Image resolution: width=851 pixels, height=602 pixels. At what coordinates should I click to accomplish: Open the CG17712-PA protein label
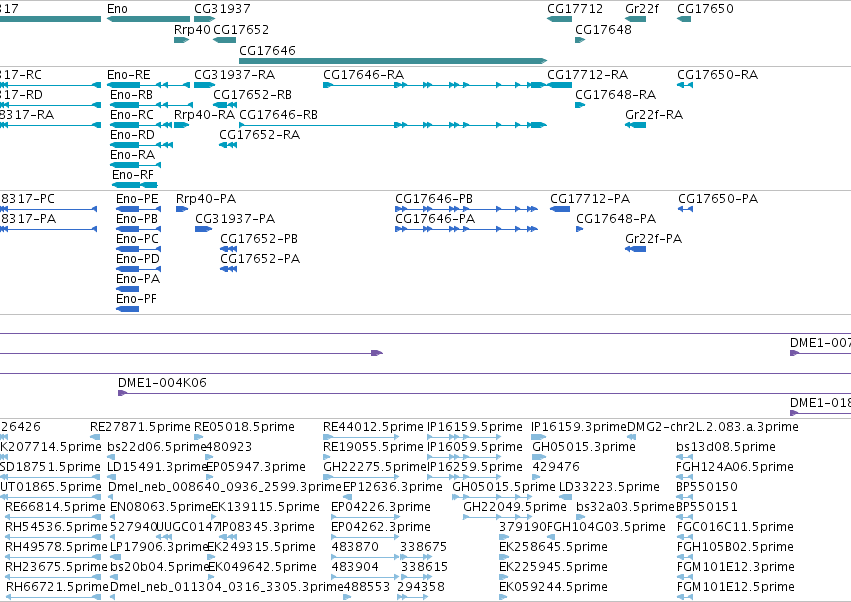coord(590,199)
